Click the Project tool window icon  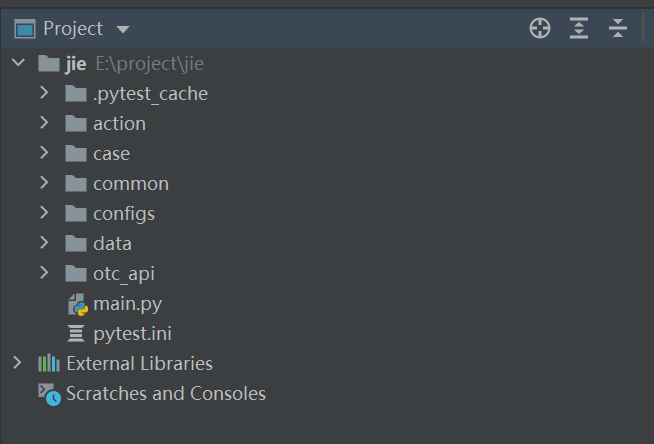25,29
